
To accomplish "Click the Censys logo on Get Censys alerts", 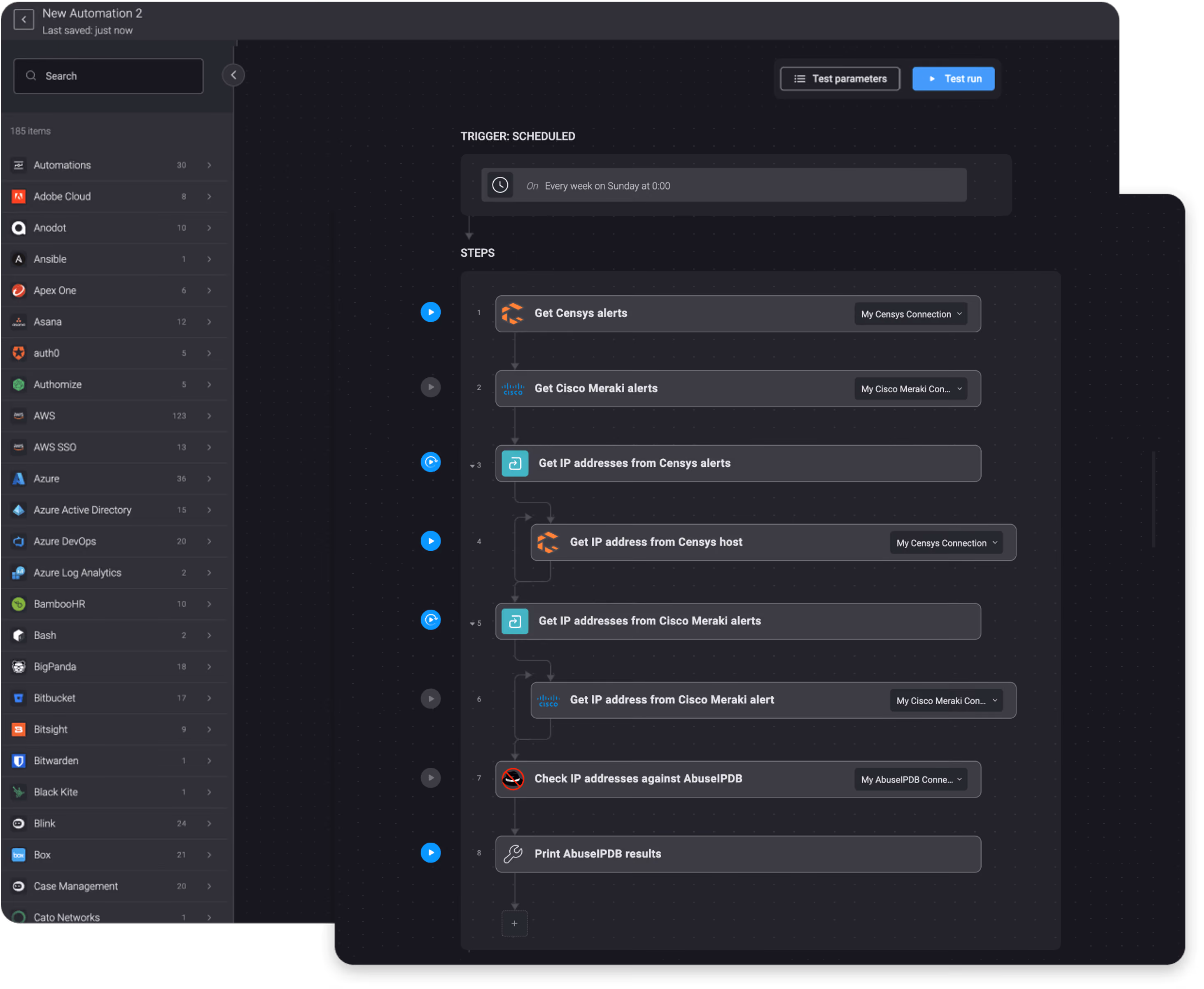I will click(x=513, y=313).
